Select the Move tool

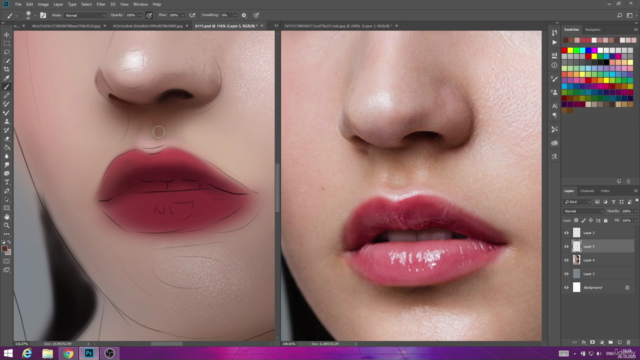point(7,35)
